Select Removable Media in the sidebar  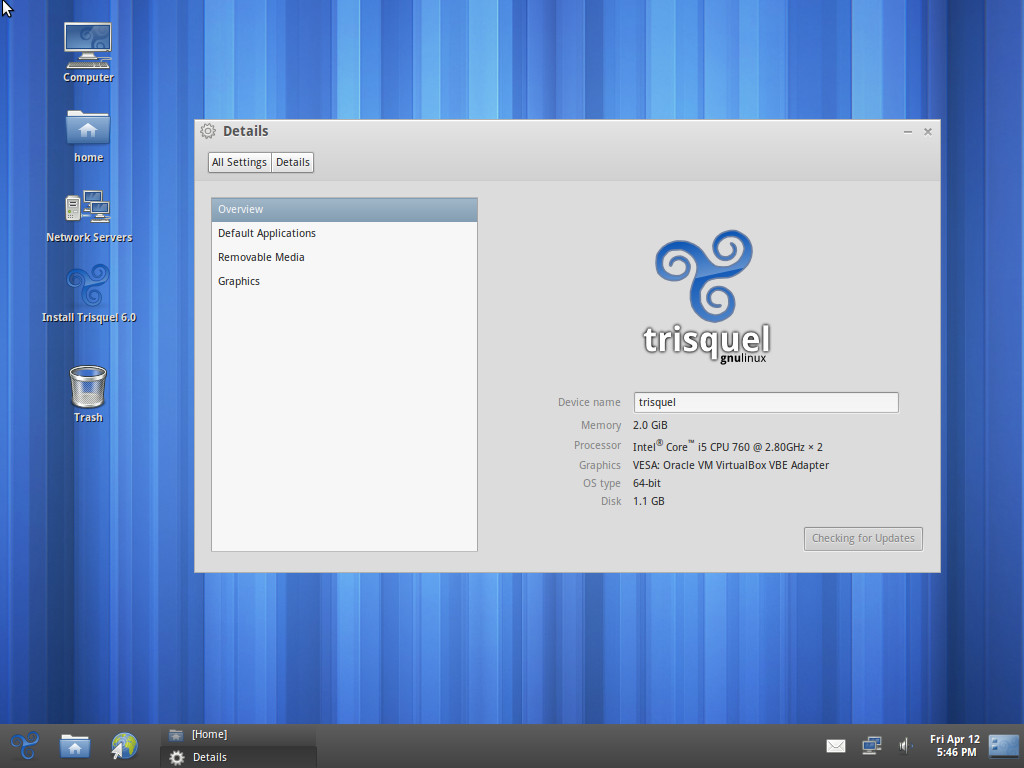pyautogui.click(x=344, y=257)
